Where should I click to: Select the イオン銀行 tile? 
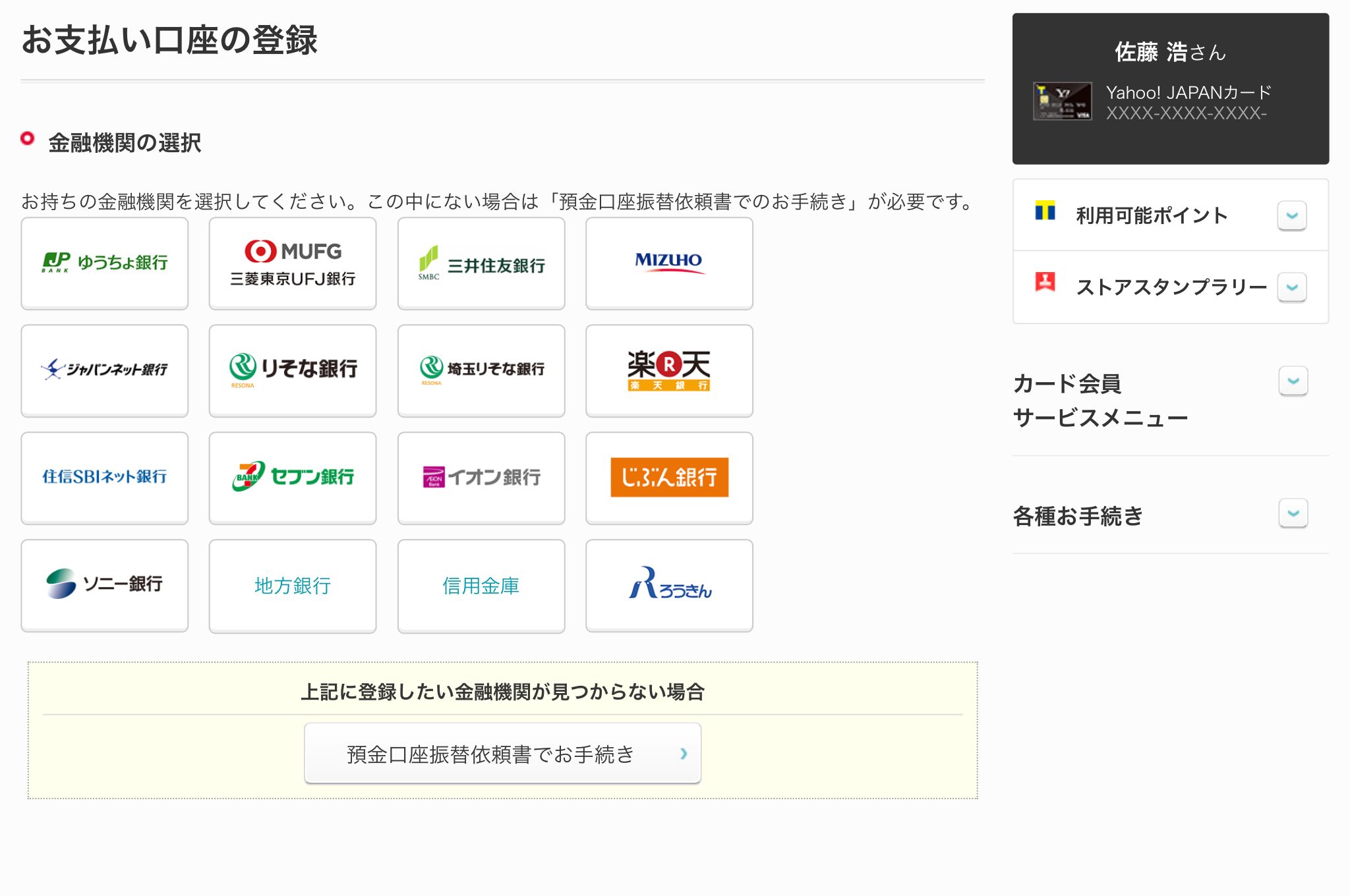[x=481, y=478]
